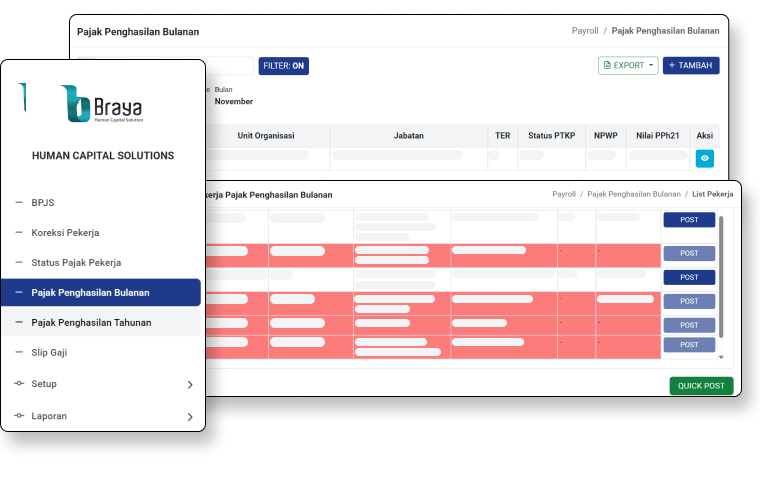Click the dash icon beside Slip Gaji

tap(19, 352)
